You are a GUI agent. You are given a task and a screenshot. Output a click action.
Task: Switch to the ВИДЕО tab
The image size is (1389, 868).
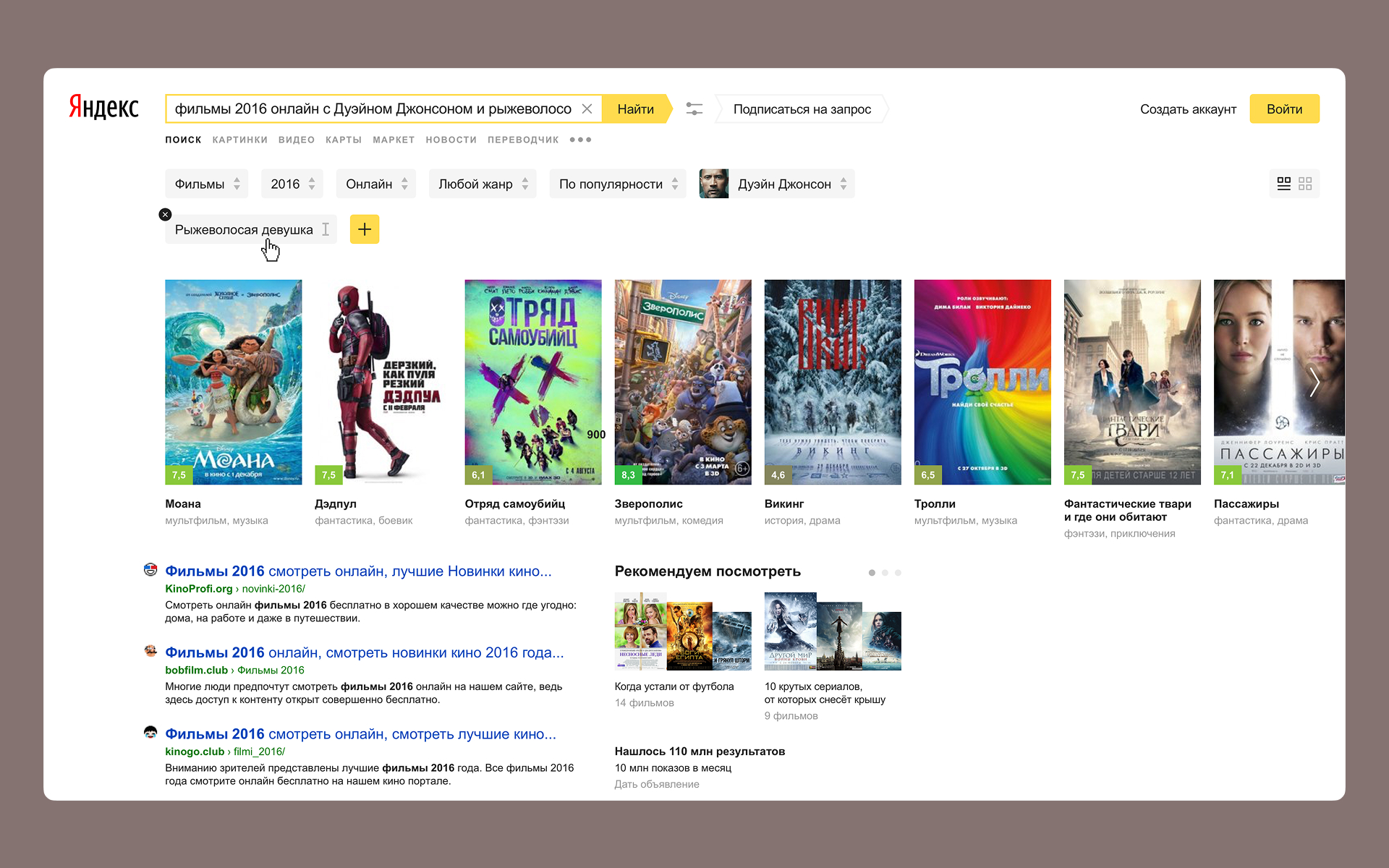297,140
